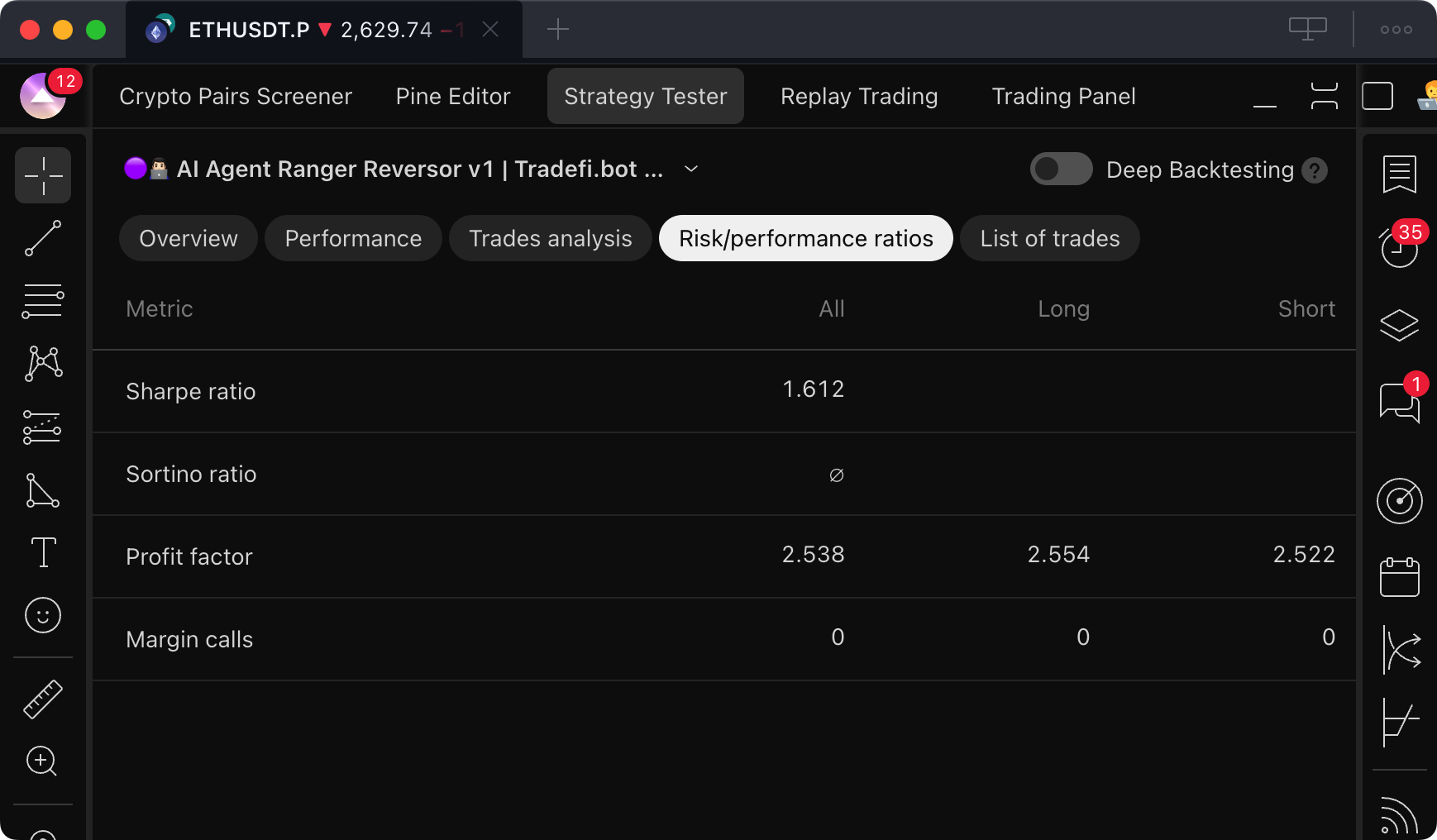Select the ruler measure tool
1437x840 pixels.
(43, 699)
